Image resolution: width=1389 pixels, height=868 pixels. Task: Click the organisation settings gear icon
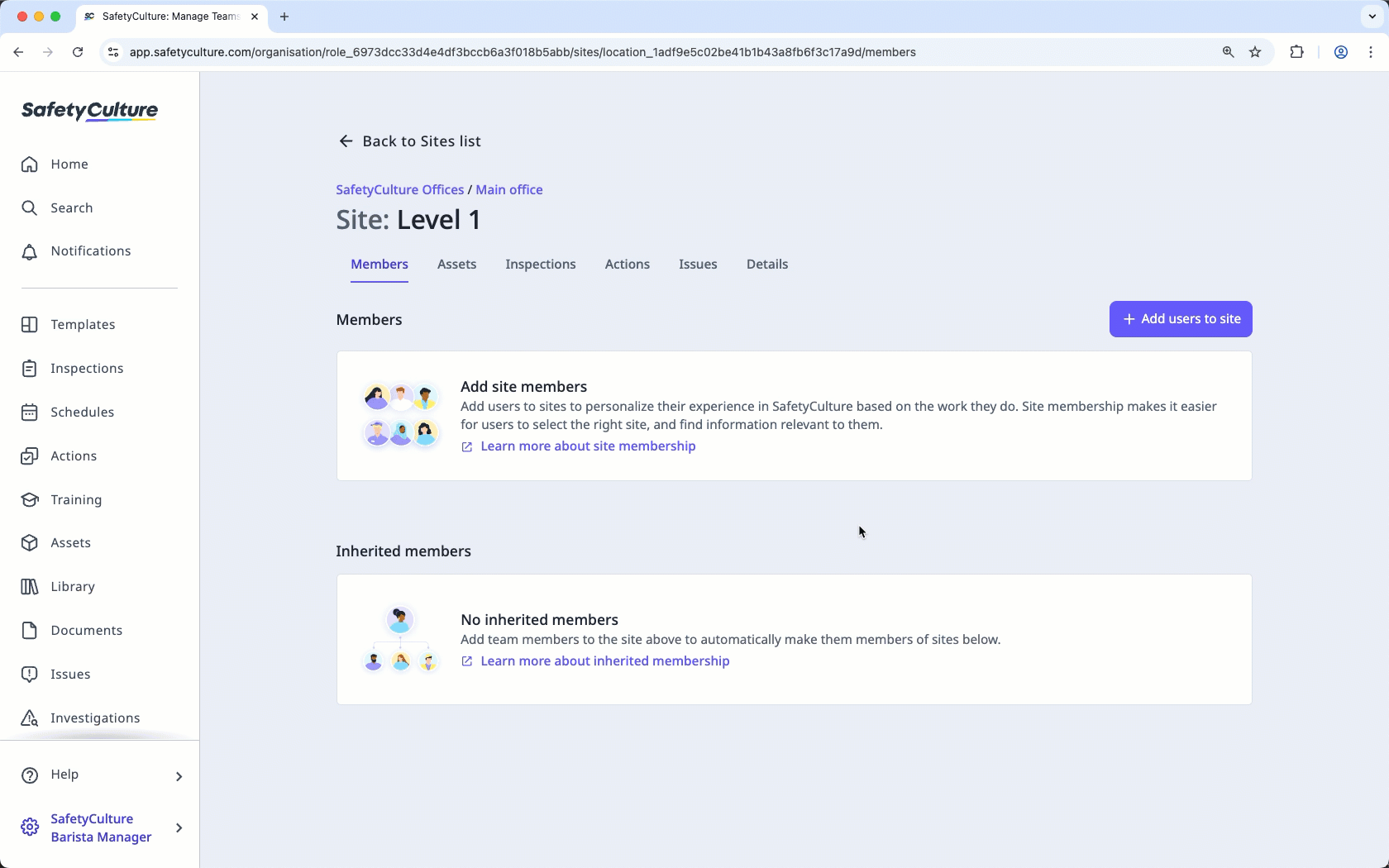(30, 827)
